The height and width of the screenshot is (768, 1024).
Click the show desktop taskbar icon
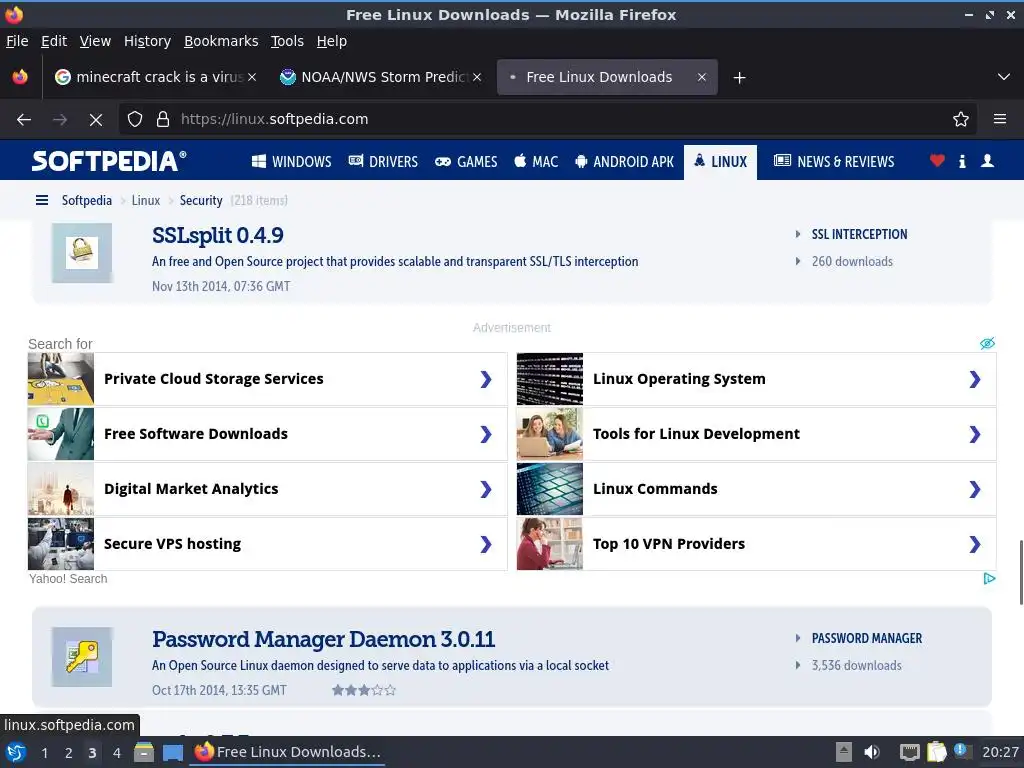[x=172, y=753]
